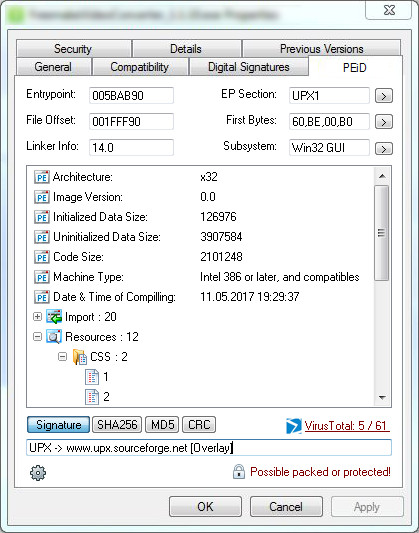This screenshot has width=419, height=533.
Task: Select the CSS resource row 2
Action: (x=106, y=397)
